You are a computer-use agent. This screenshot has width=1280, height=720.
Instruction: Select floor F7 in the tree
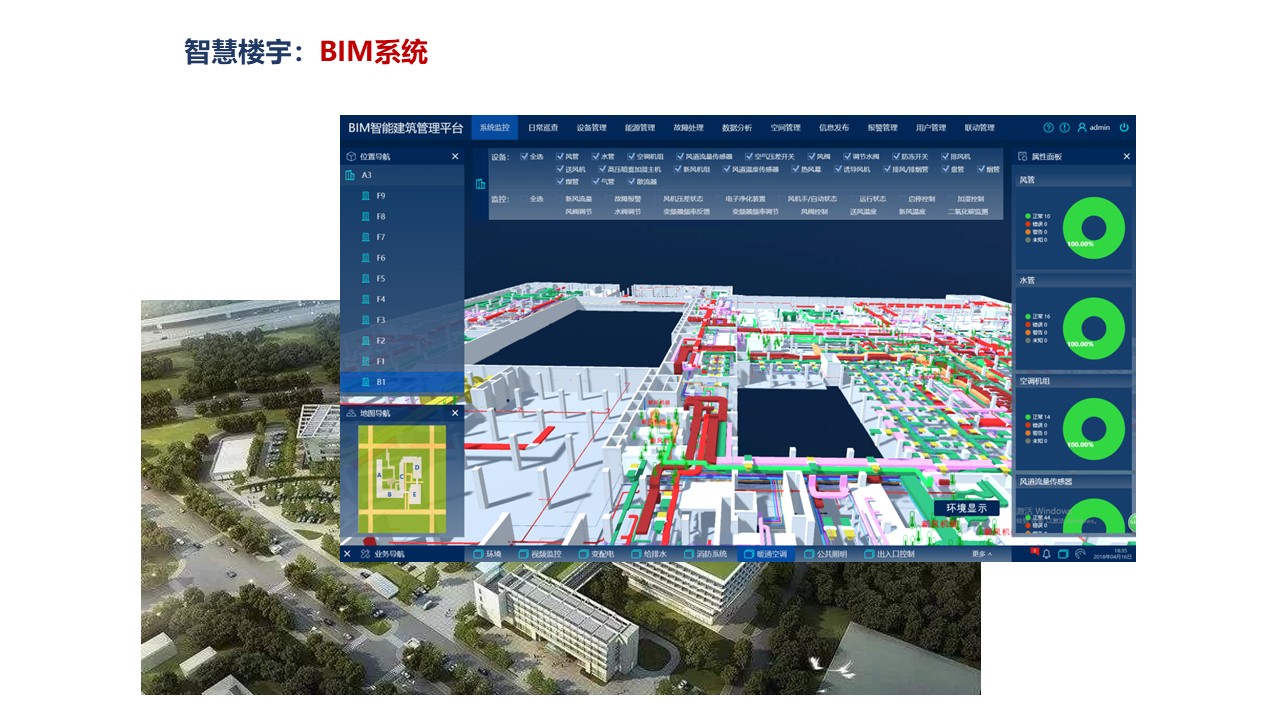[402, 237]
